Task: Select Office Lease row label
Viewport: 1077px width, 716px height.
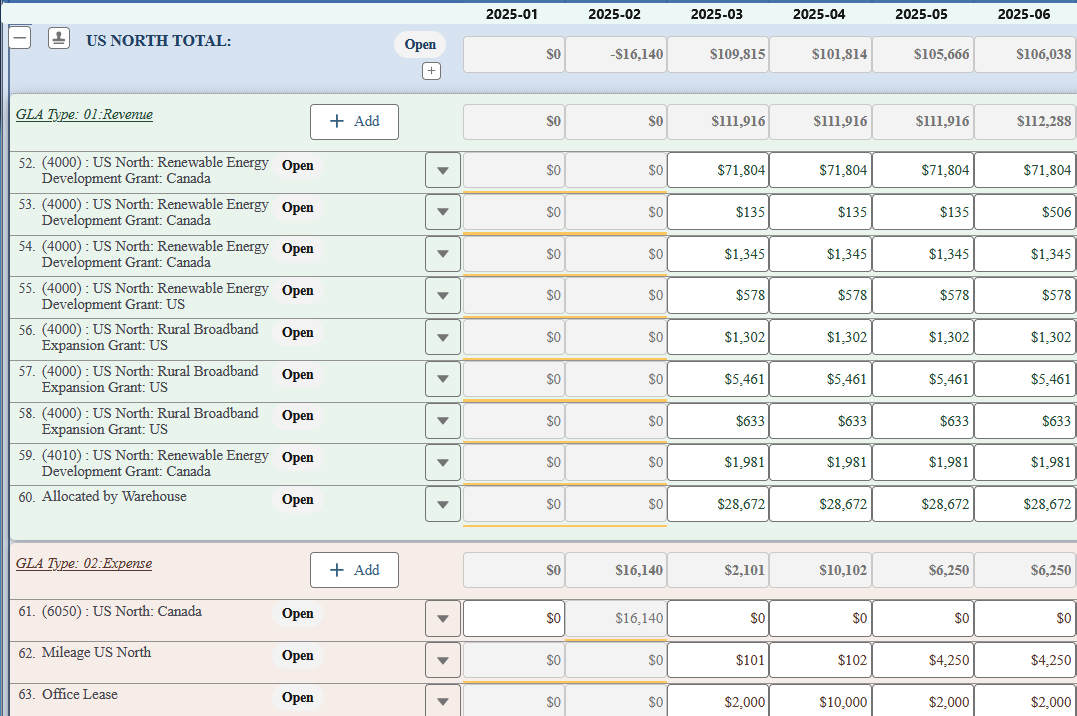Action: pyautogui.click(x=80, y=694)
